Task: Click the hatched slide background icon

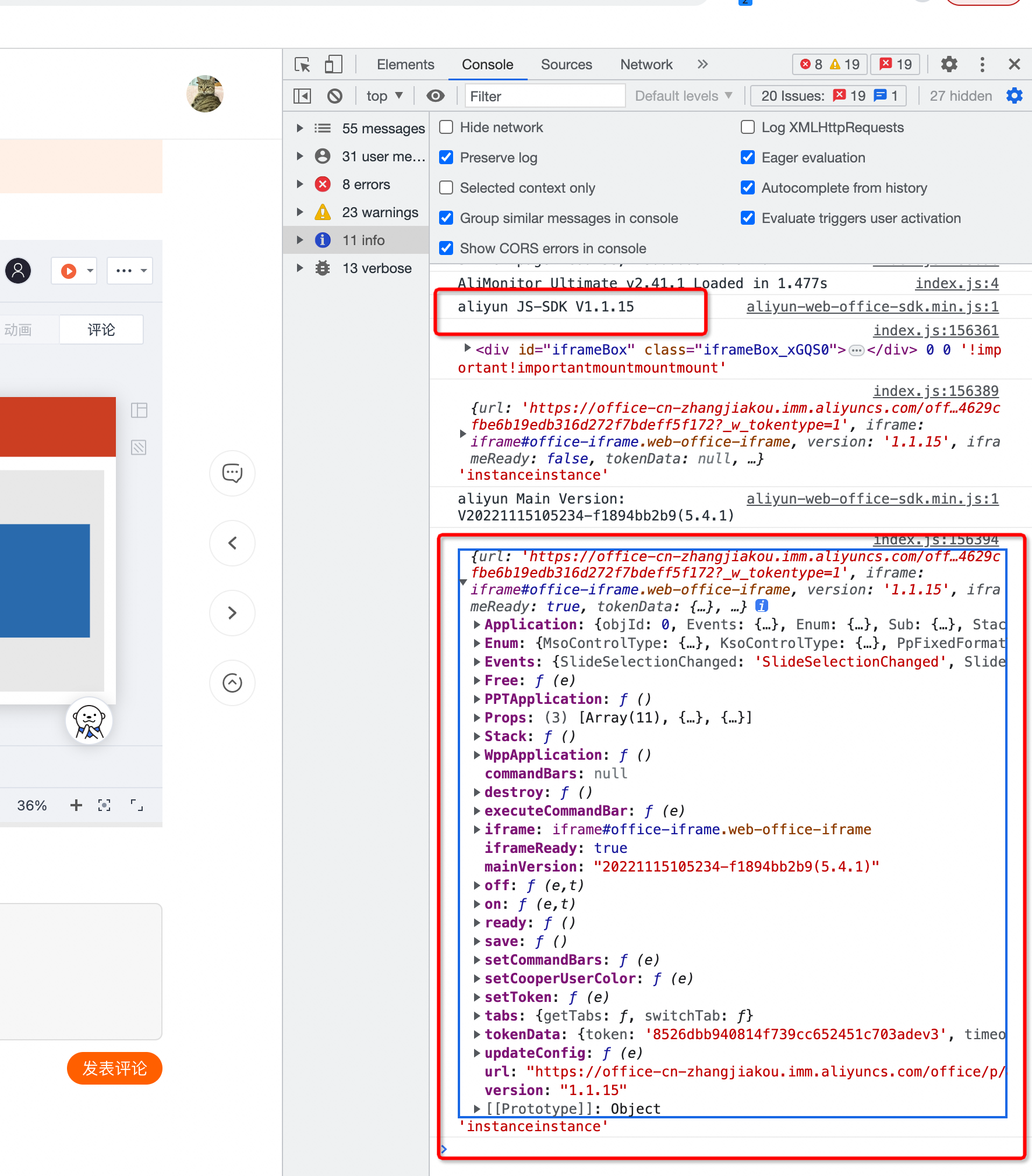Action: [x=139, y=447]
